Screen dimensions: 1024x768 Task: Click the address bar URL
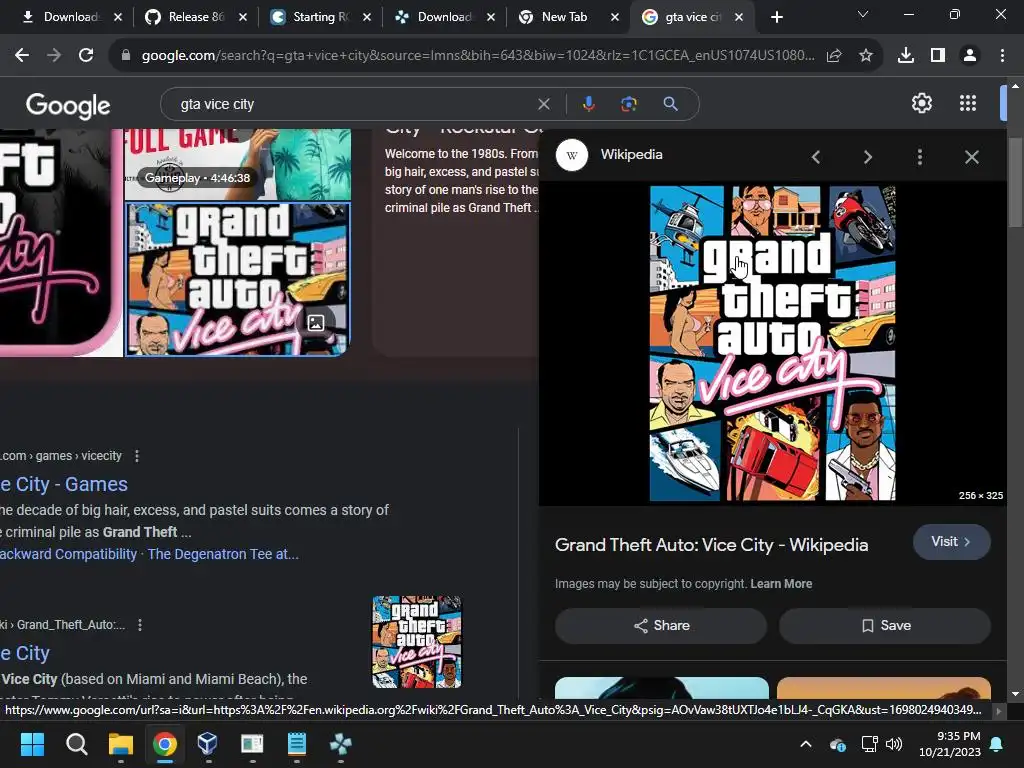point(477,56)
